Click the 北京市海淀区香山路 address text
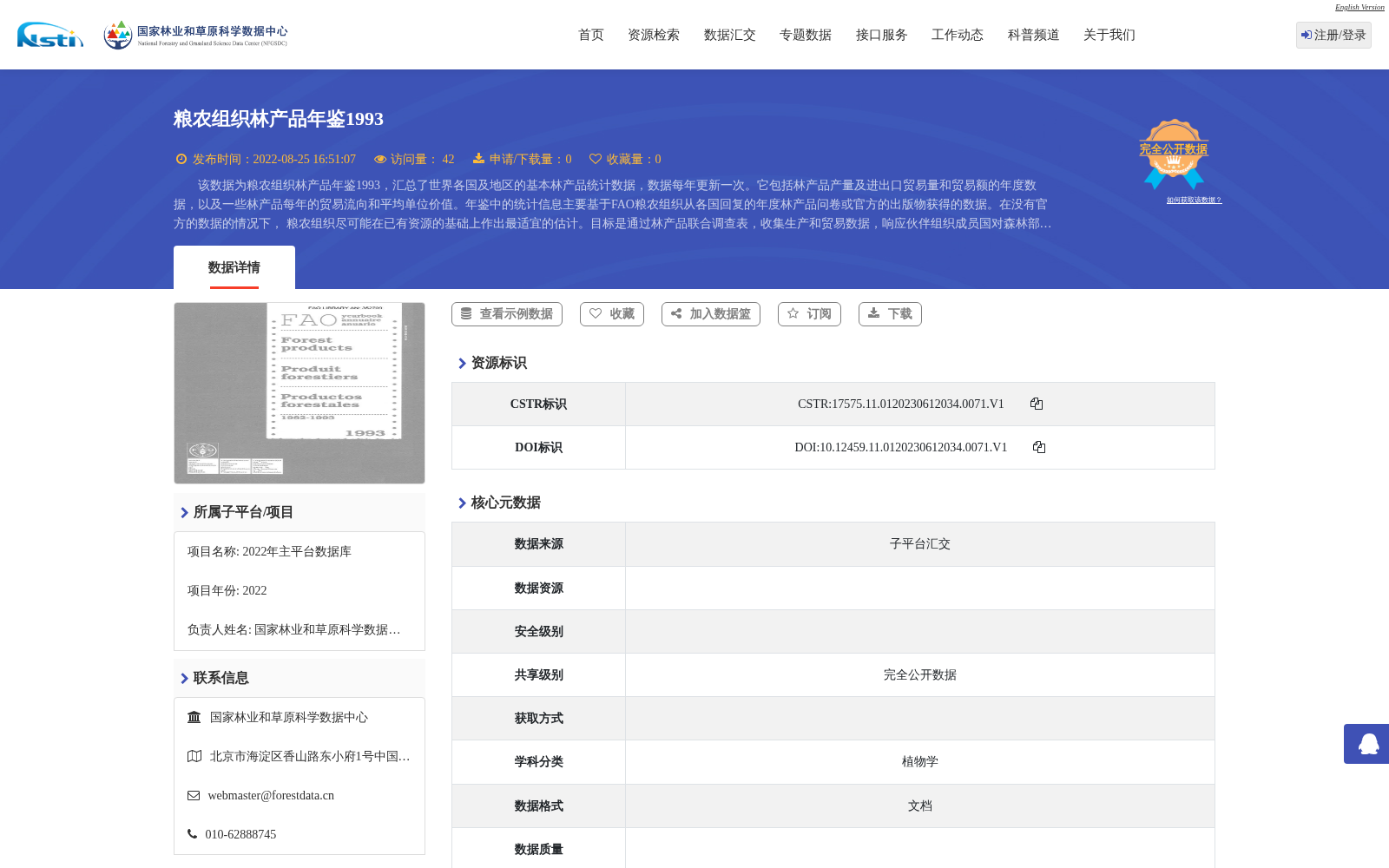 click(x=310, y=756)
